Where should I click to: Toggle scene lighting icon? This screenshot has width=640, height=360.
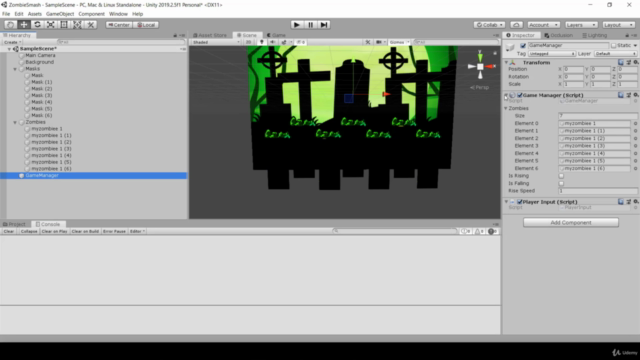262,42
